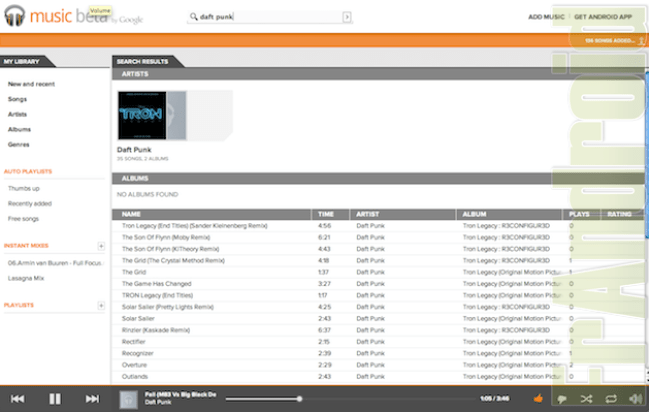Give the song a thumbs up

point(538,398)
